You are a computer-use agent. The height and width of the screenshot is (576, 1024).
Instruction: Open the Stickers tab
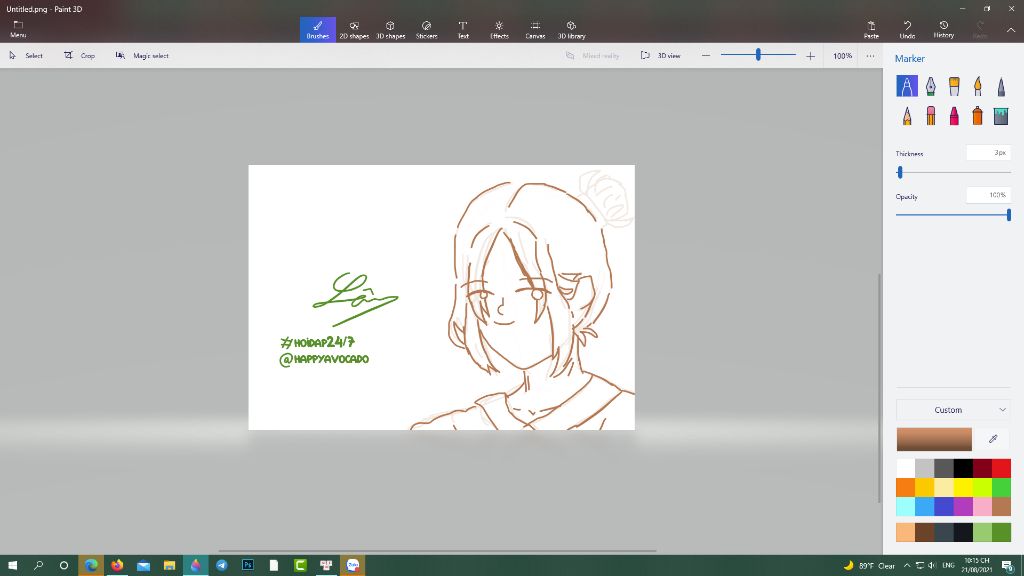426,30
